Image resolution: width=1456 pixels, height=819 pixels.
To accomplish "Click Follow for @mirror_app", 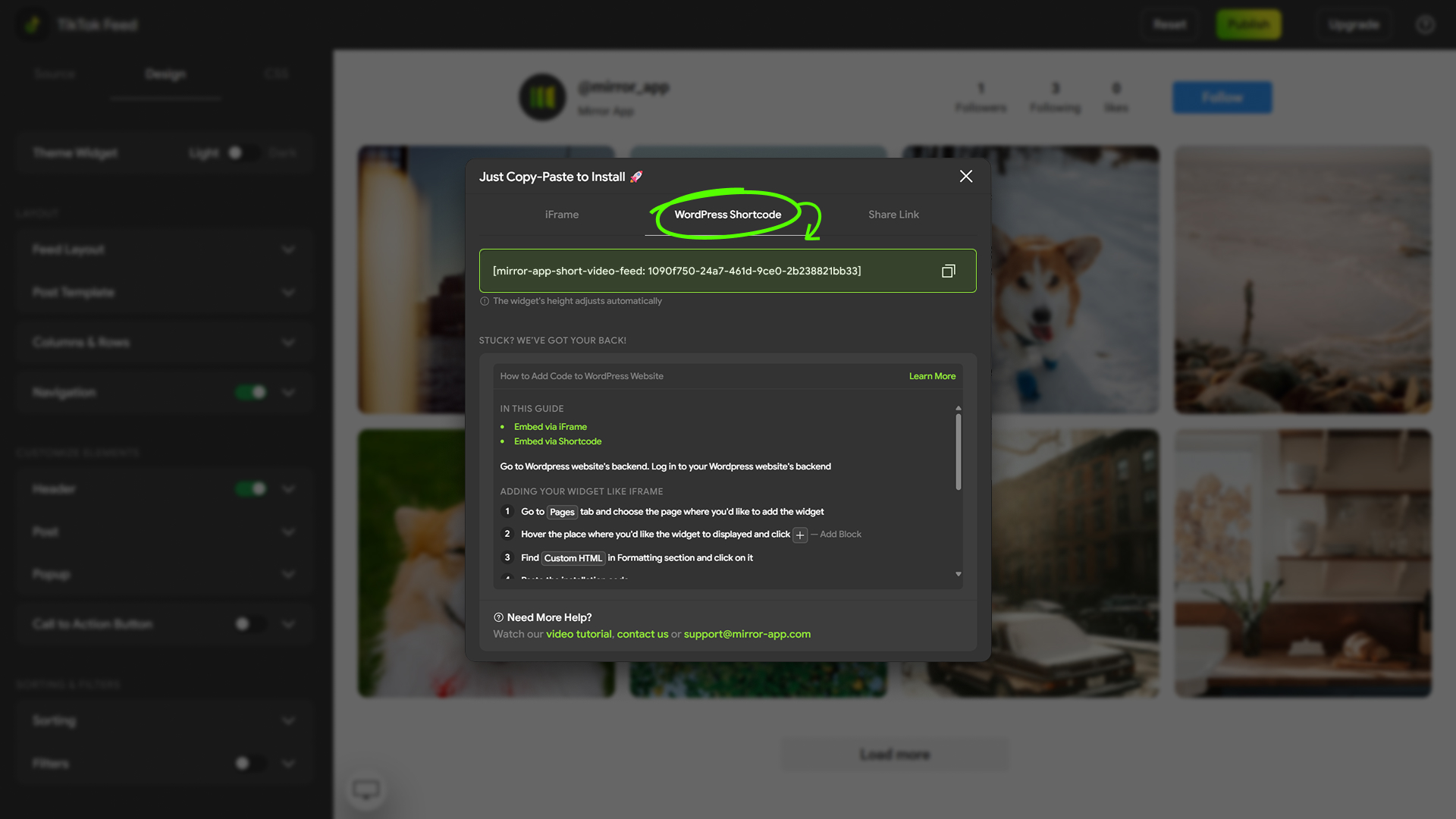I will [x=1221, y=97].
